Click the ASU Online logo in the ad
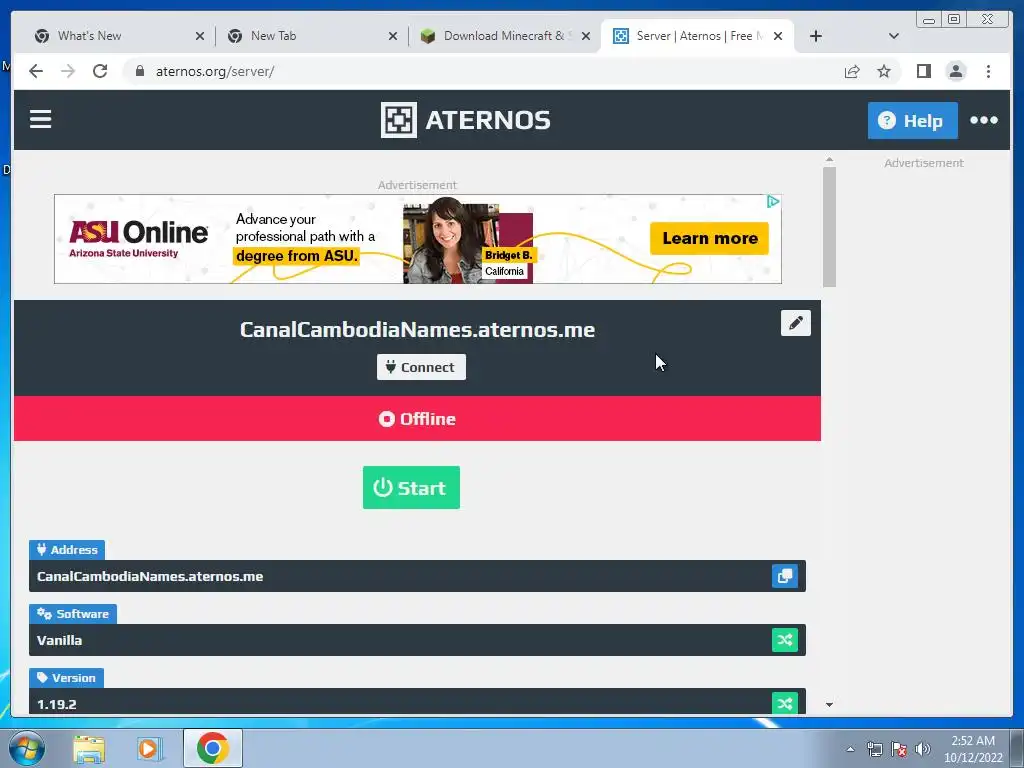Image resolution: width=1024 pixels, height=768 pixels. [138, 238]
